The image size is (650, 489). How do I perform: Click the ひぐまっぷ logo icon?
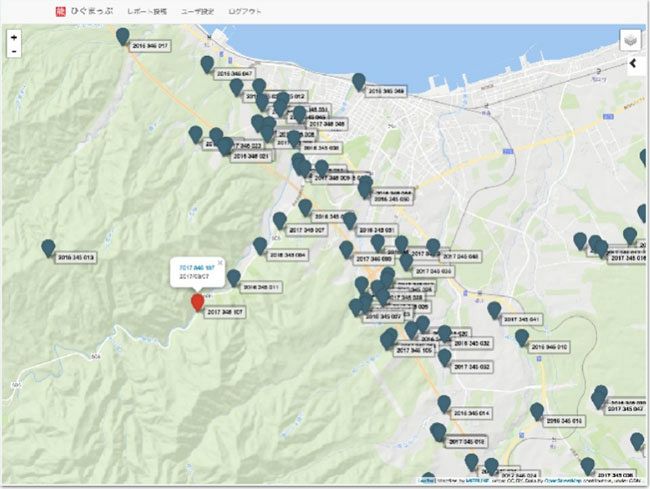[59, 11]
